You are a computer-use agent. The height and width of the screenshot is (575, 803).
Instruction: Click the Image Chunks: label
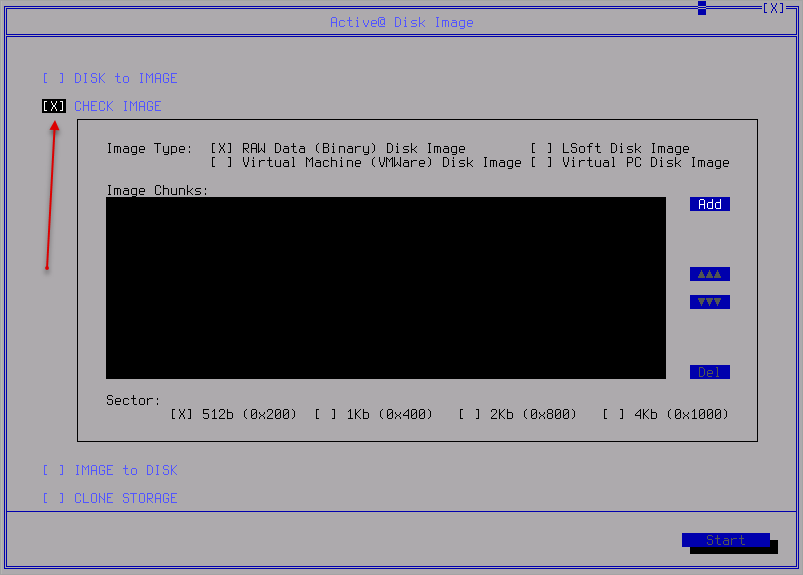click(x=157, y=190)
